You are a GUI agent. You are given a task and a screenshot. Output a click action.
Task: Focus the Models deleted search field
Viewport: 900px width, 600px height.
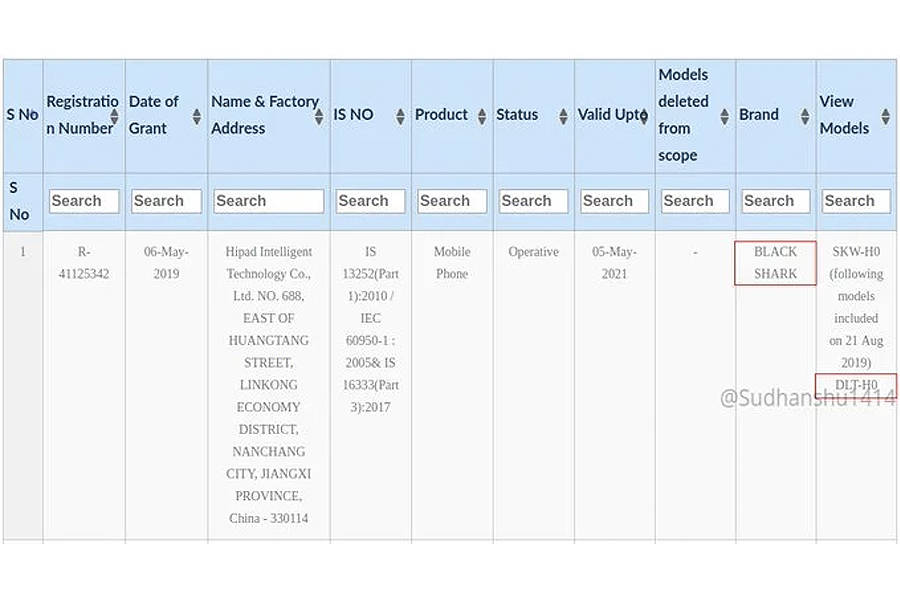(x=695, y=201)
